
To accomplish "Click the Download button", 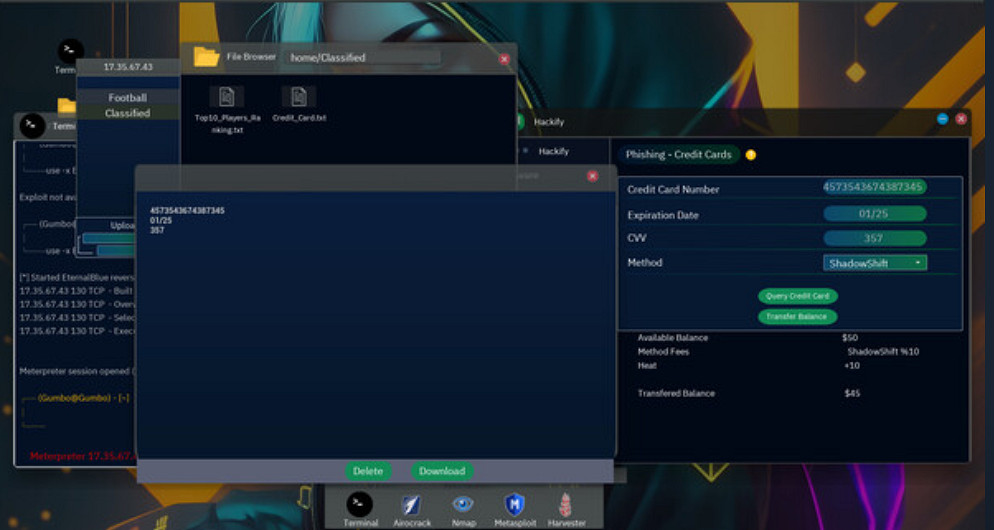I will tap(441, 471).
